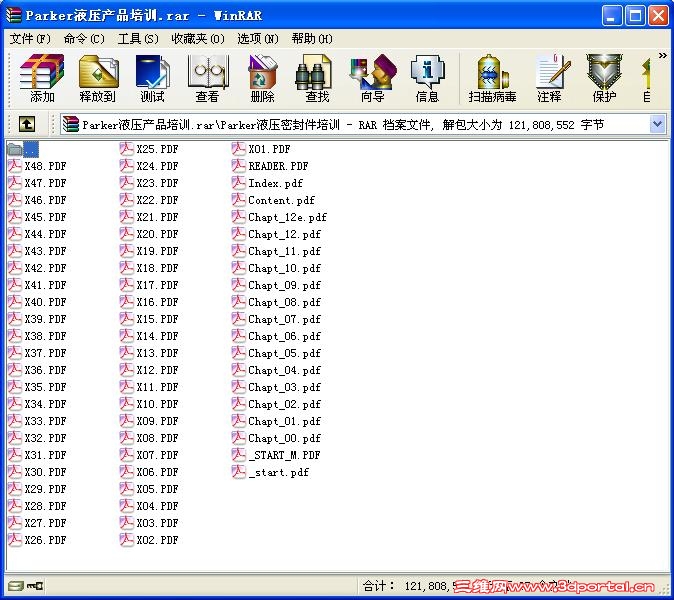Select file name X05.PDF

pos(157,489)
